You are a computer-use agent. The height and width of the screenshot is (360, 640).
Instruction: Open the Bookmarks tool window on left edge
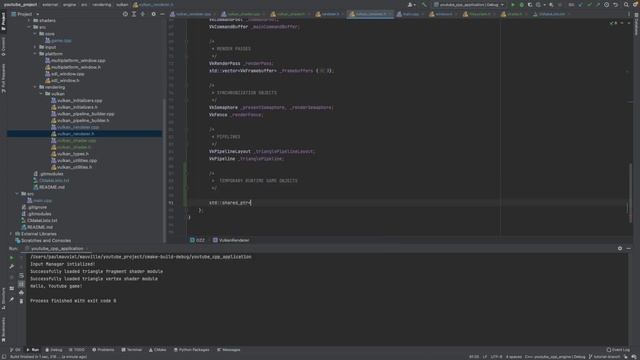pyautogui.click(x=4, y=330)
